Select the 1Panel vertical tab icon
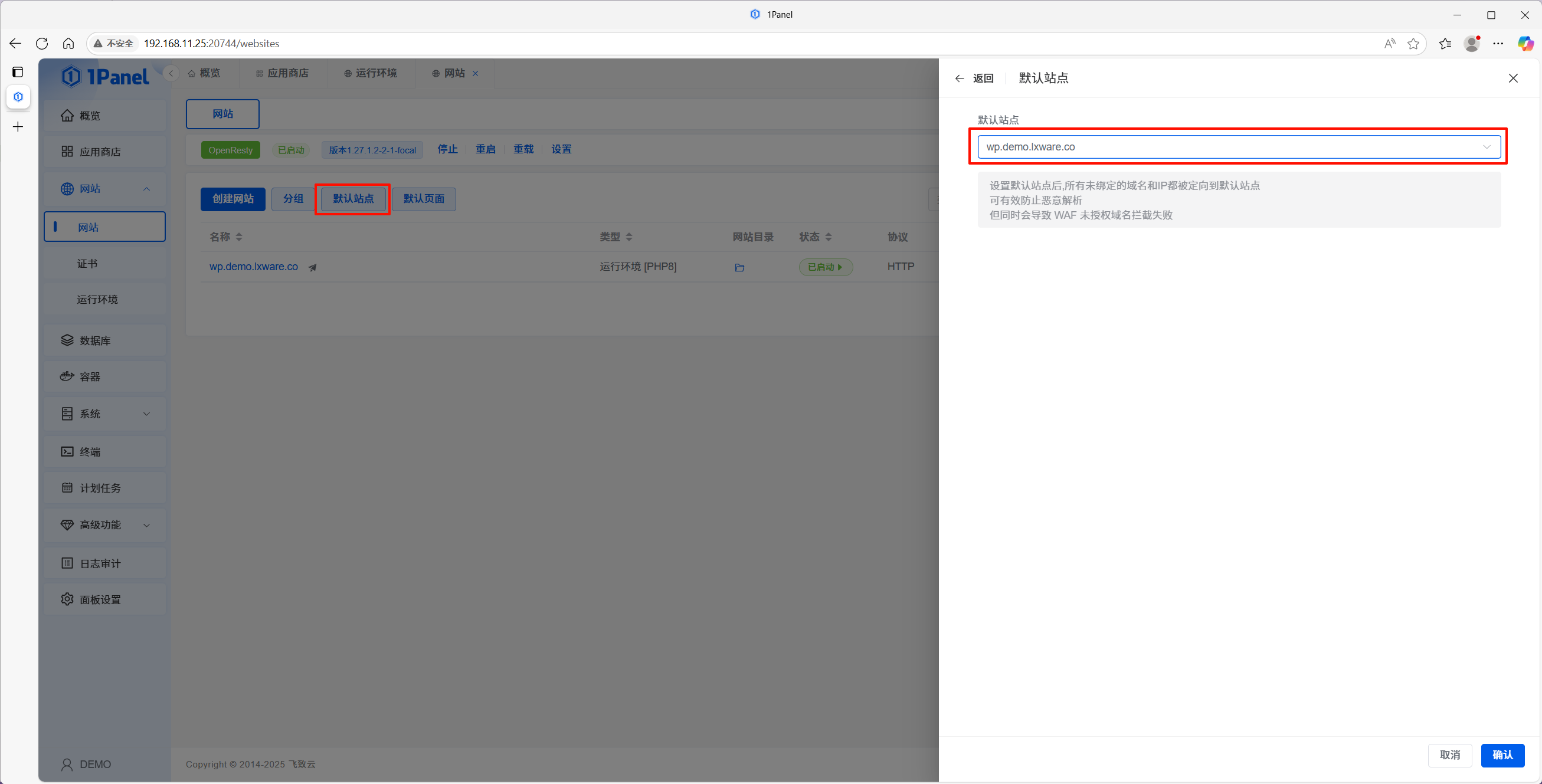This screenshot has width=1542, height=784. point(18,97)
